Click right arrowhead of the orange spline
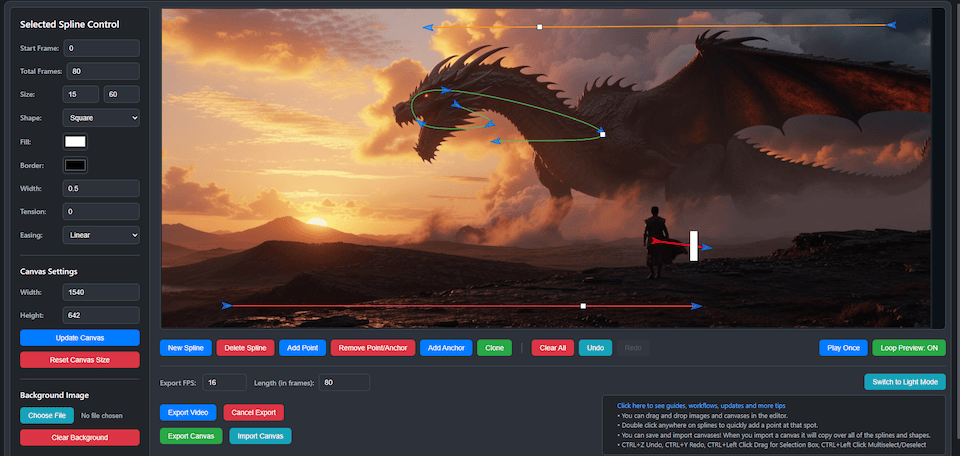960x456 pixels. point(891,25)
